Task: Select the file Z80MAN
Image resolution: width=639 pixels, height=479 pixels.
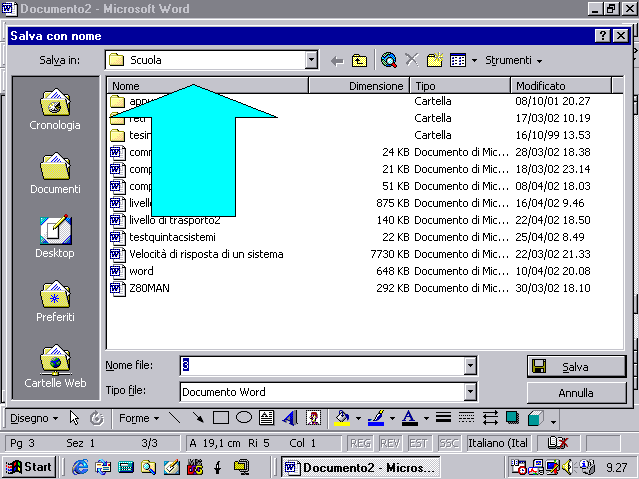Action: [140, 288]
